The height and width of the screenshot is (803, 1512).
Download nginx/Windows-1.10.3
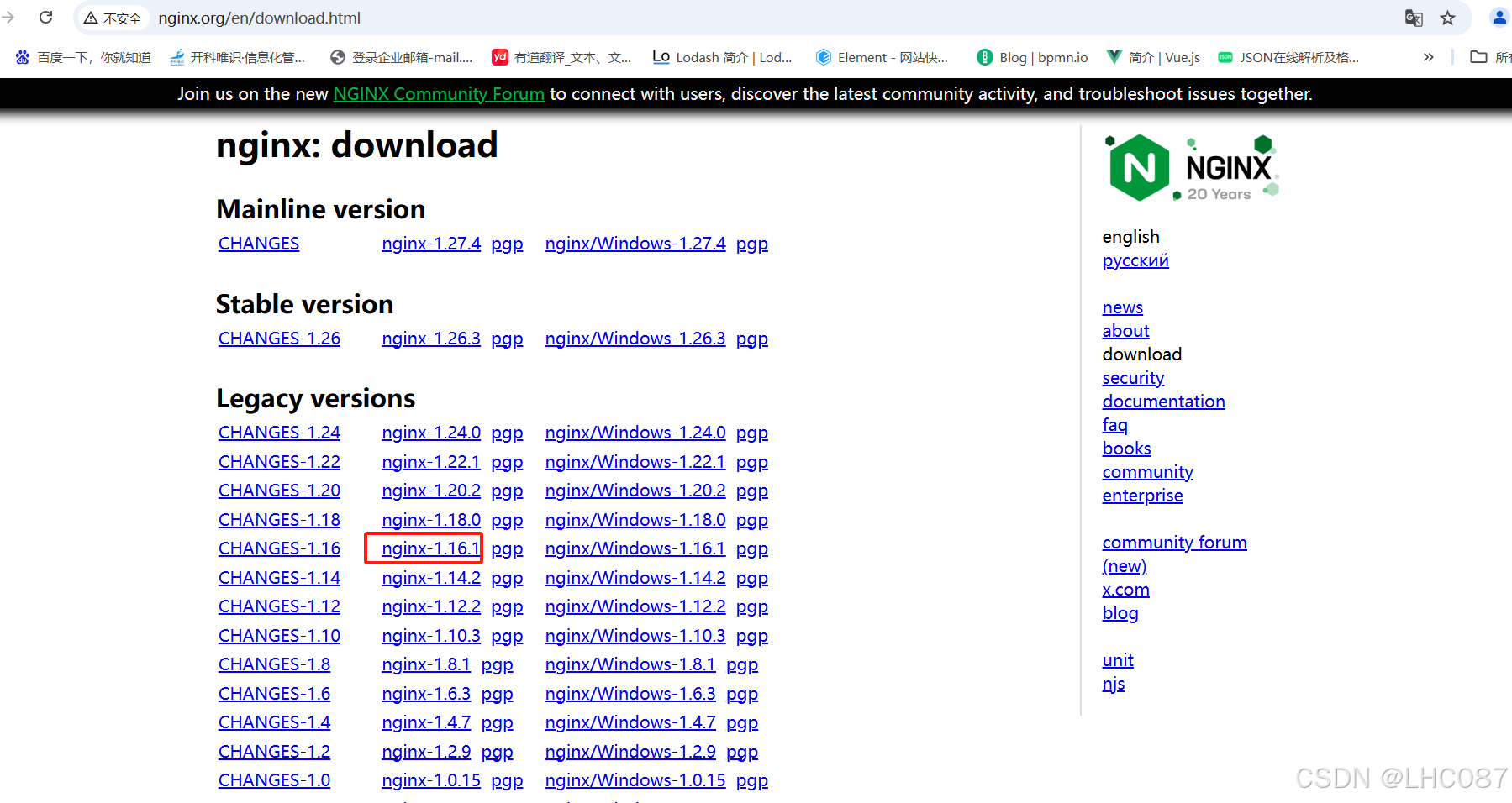pos(635,636)
